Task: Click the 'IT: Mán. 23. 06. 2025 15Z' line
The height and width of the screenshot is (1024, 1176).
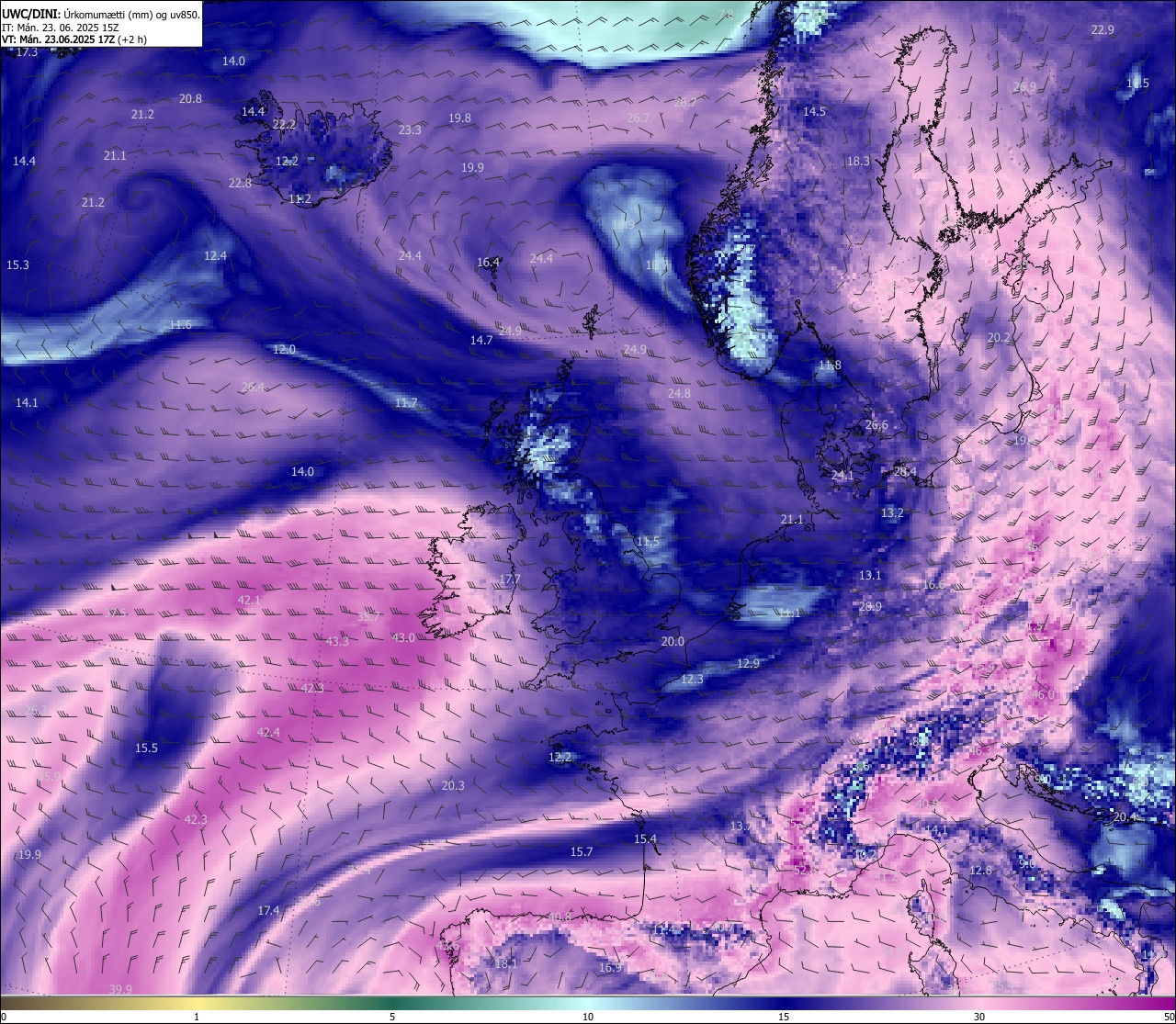Action: [x=60, y=28]
